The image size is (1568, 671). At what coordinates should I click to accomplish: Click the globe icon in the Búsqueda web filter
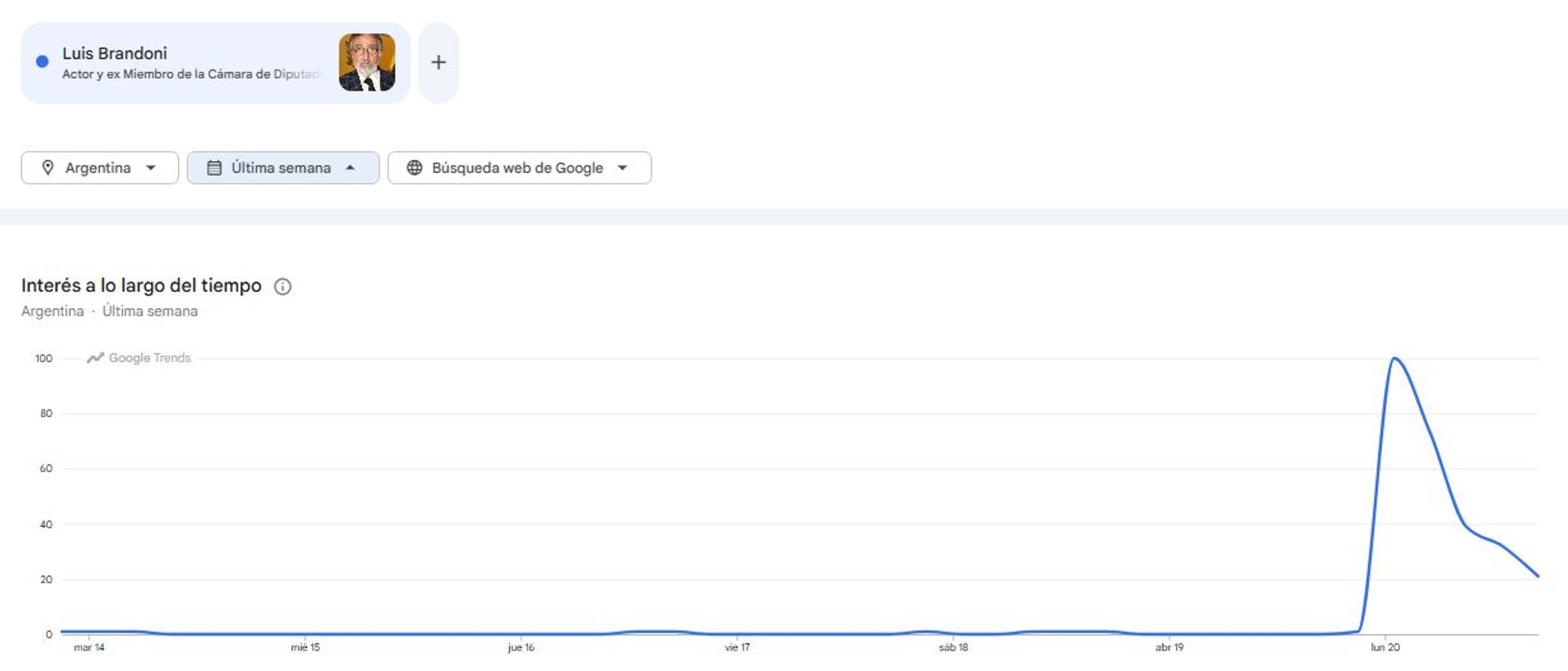click(415, 168)
